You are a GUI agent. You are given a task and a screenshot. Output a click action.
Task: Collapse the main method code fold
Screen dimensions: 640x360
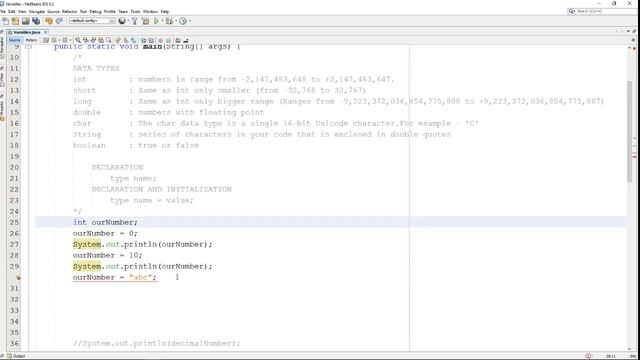coord(28,47)
